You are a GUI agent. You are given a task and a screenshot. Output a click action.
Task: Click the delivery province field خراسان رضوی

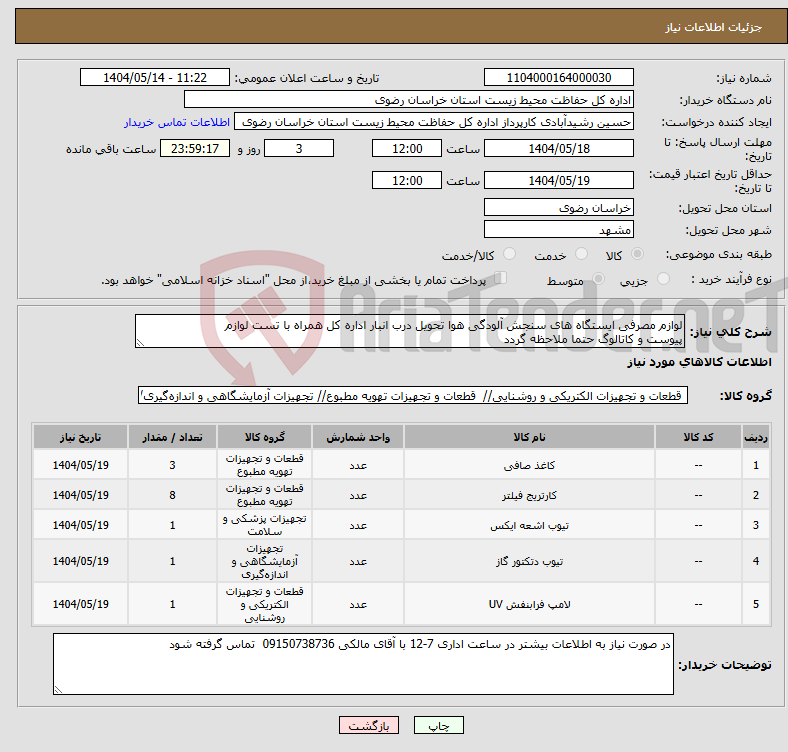click(559, 207)
